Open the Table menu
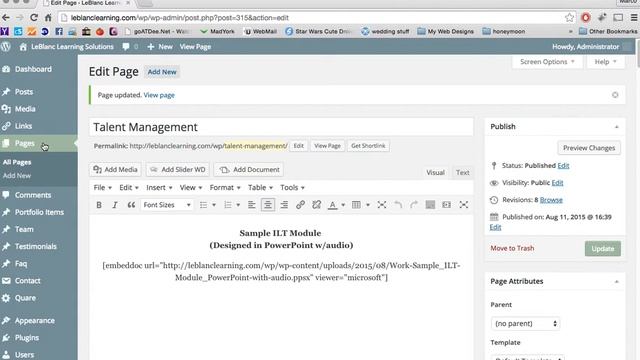 (x=260, y=188)
